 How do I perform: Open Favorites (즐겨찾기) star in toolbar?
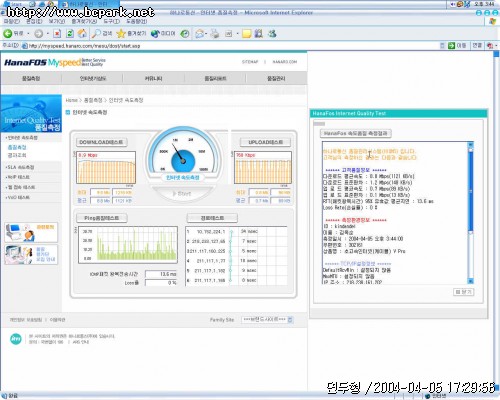tap(131, 34)
